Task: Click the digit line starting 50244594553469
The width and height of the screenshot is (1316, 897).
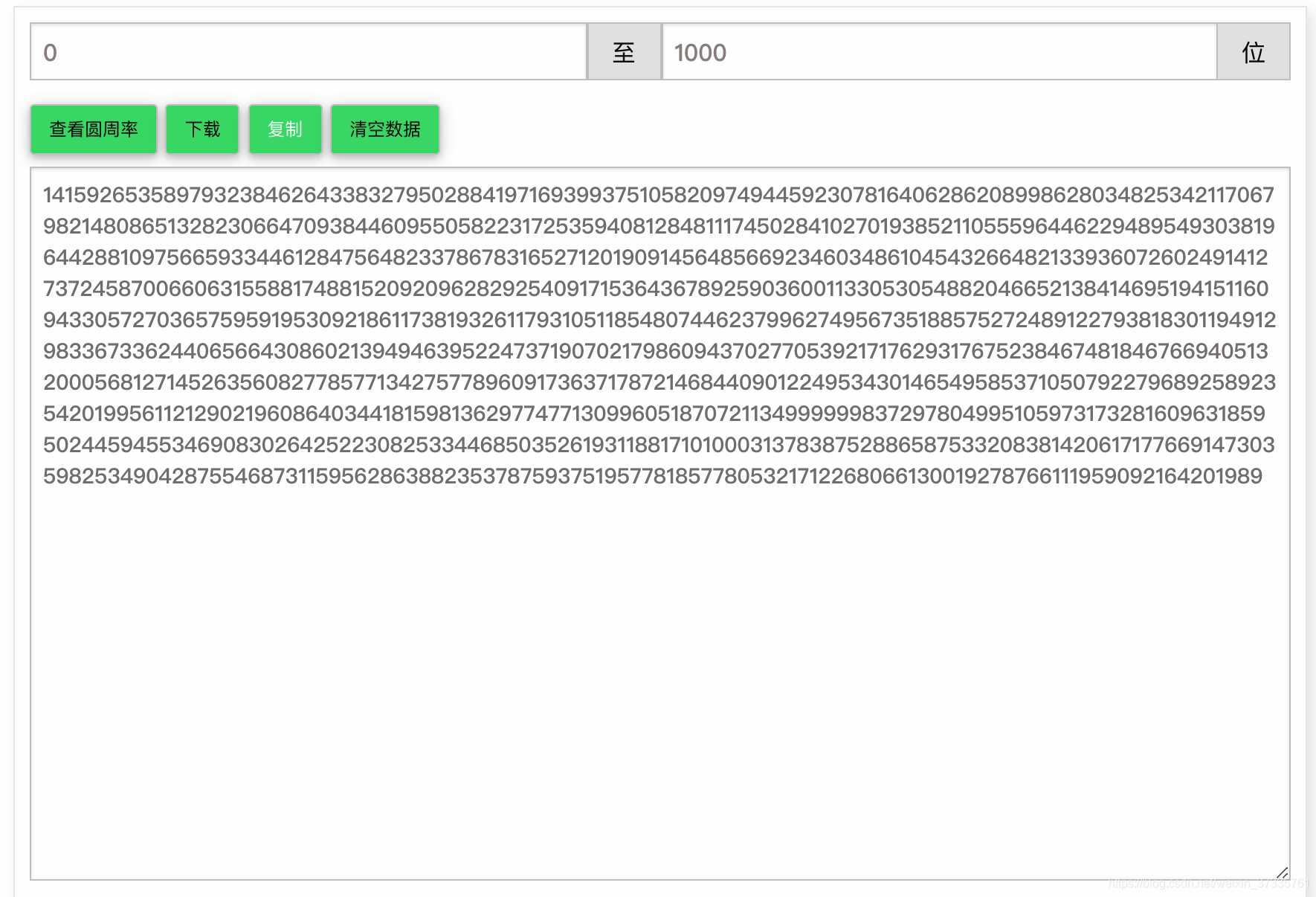Action: click(x=659, y=445)
